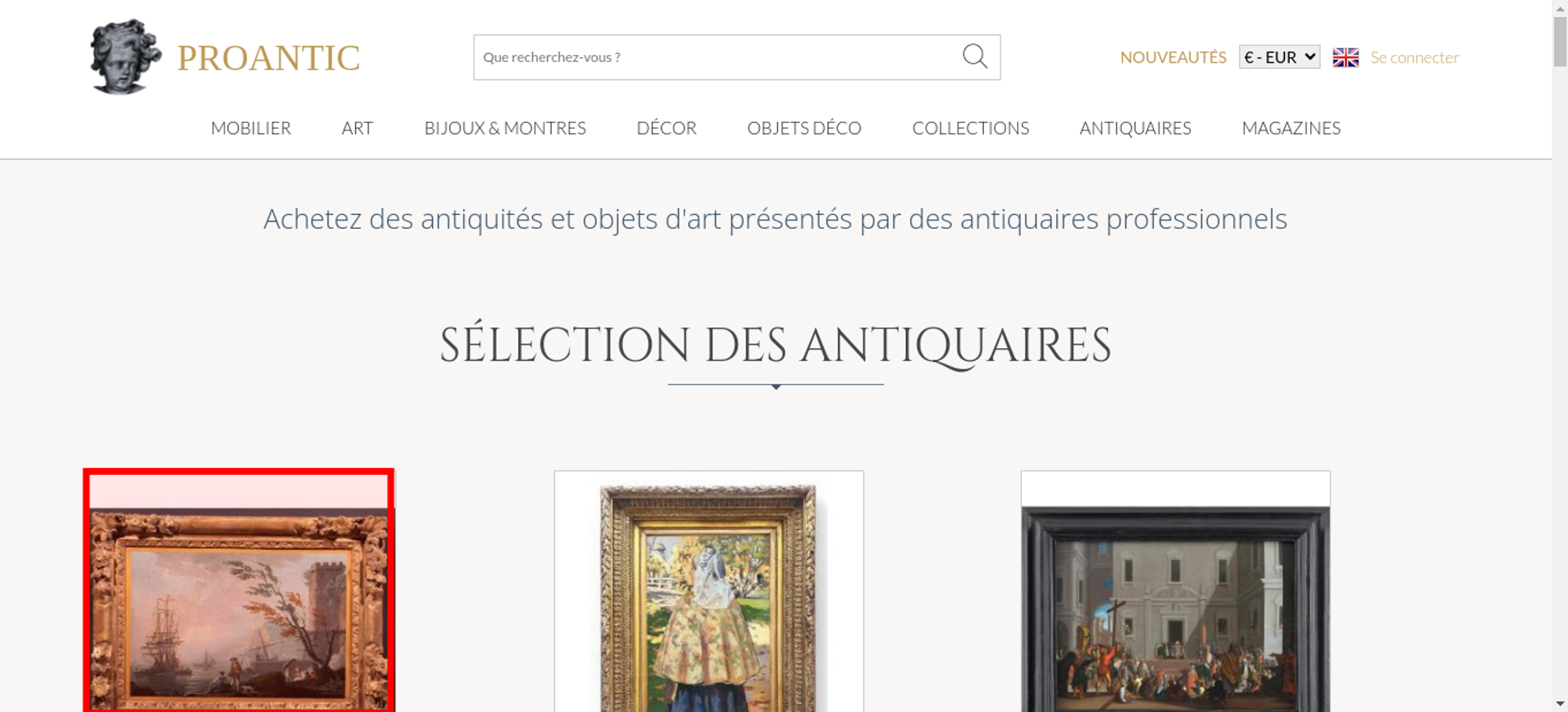
Task: Click the scrollbar down arrow
Action: 1560,703
